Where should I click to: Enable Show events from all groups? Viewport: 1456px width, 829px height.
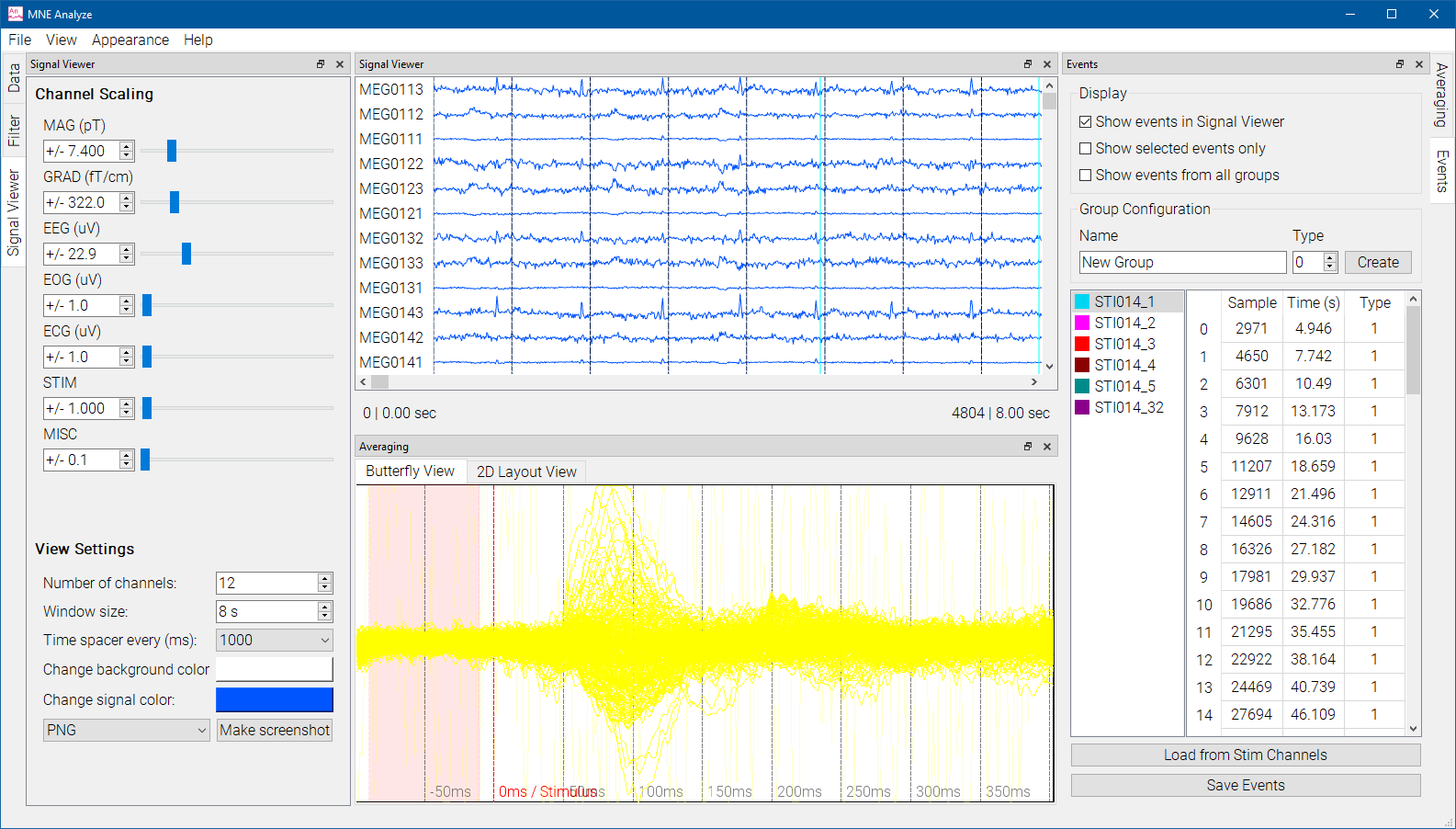[x=1086, y=176]
